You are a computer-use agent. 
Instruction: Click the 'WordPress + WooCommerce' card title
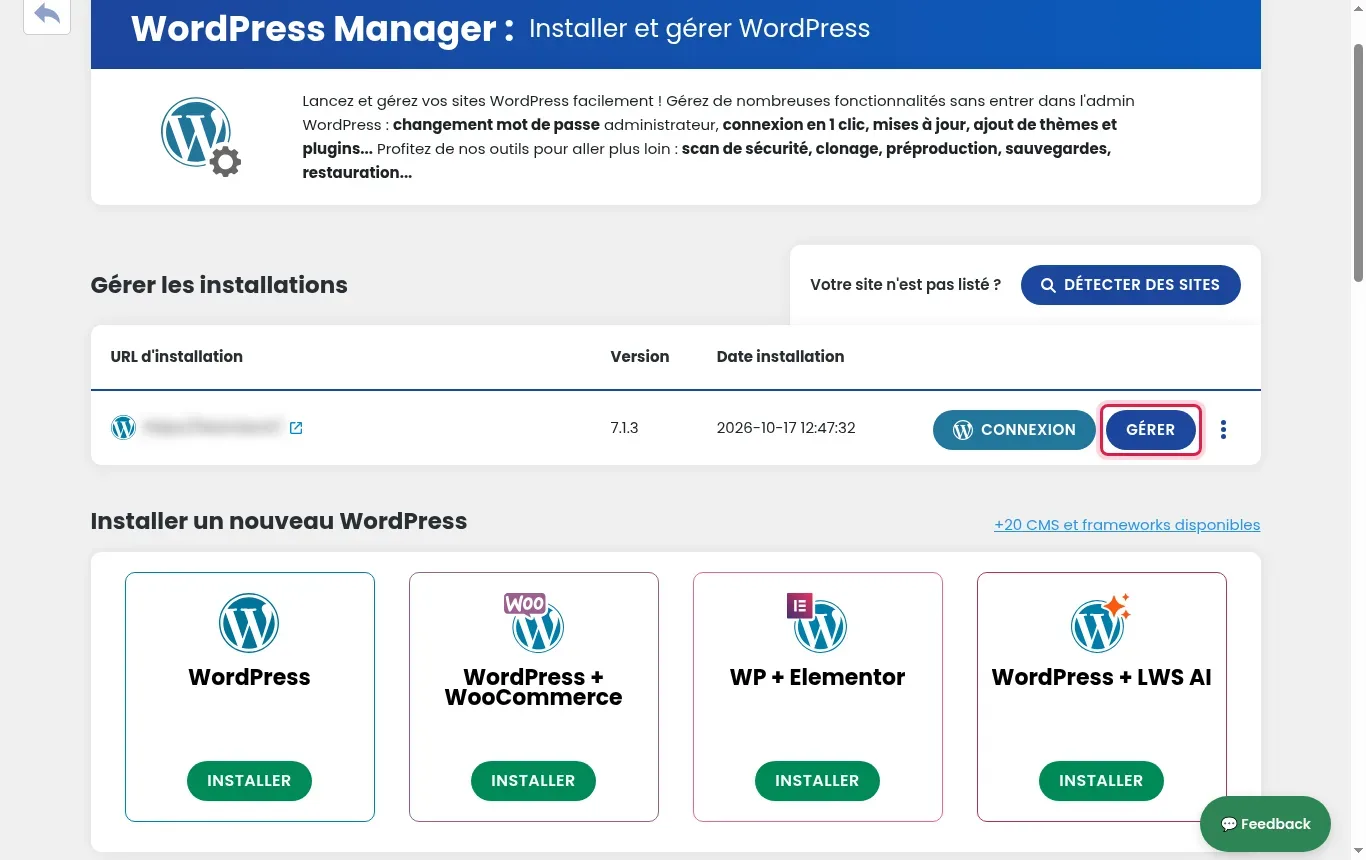point(533,687)
